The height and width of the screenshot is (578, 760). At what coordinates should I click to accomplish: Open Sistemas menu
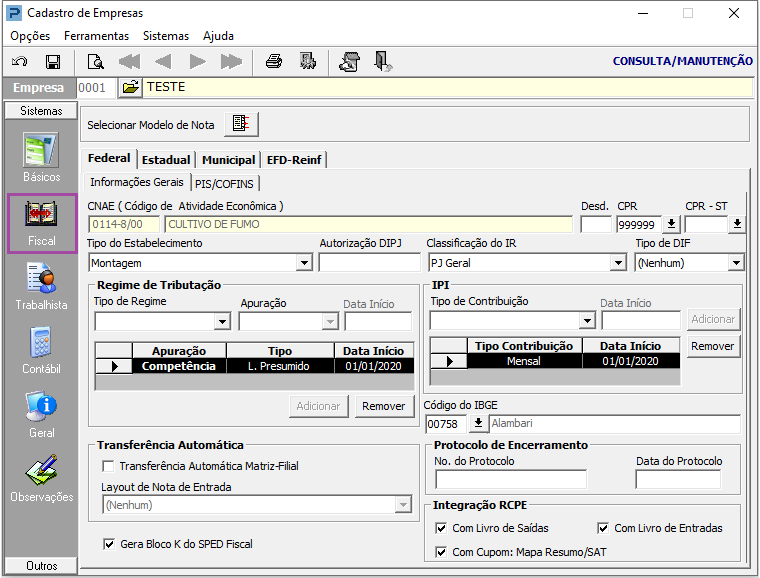pos(166,36)
